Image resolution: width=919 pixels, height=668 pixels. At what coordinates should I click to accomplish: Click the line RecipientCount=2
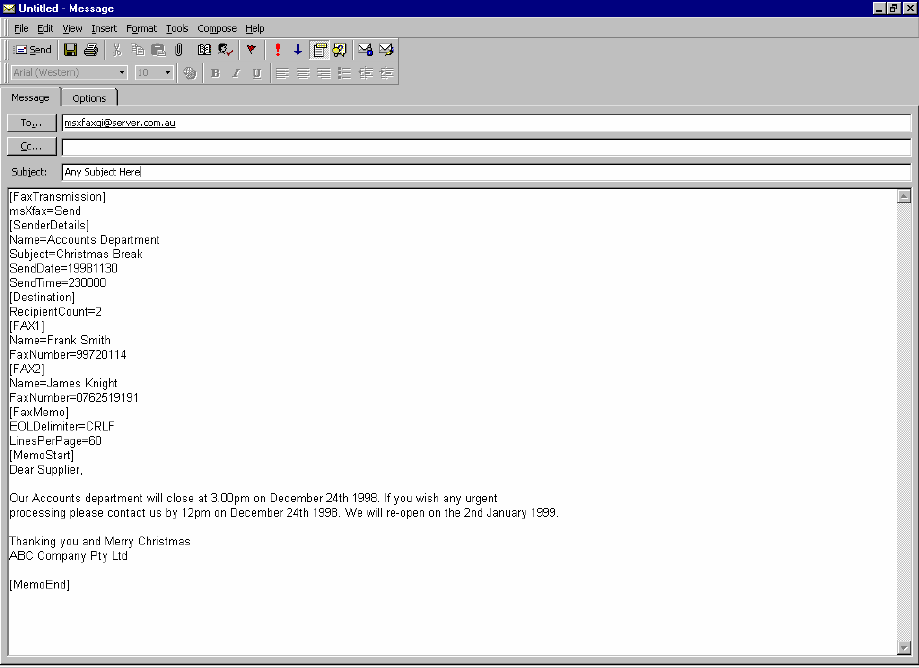56,312
